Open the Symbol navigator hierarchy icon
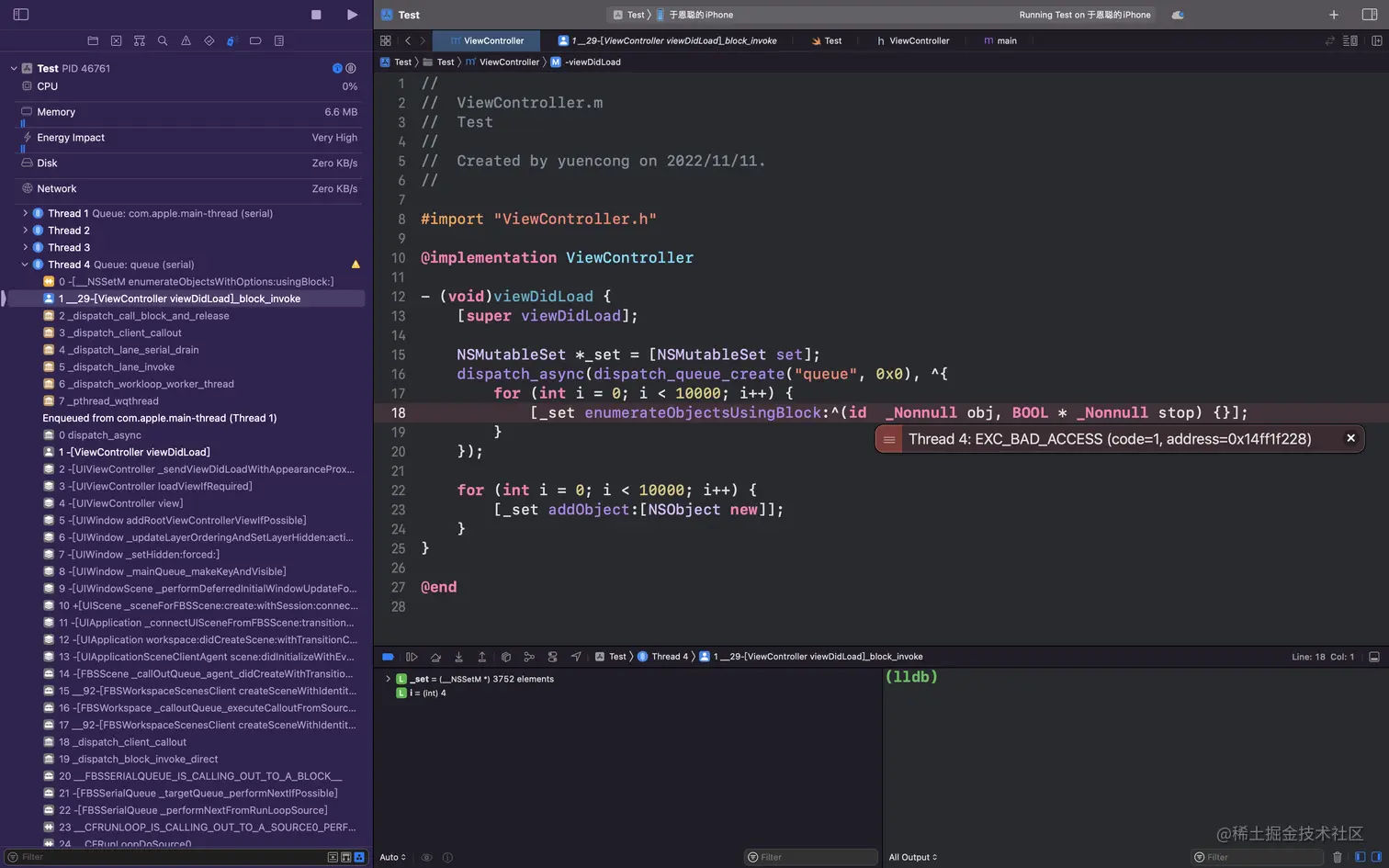 [140, 40]
